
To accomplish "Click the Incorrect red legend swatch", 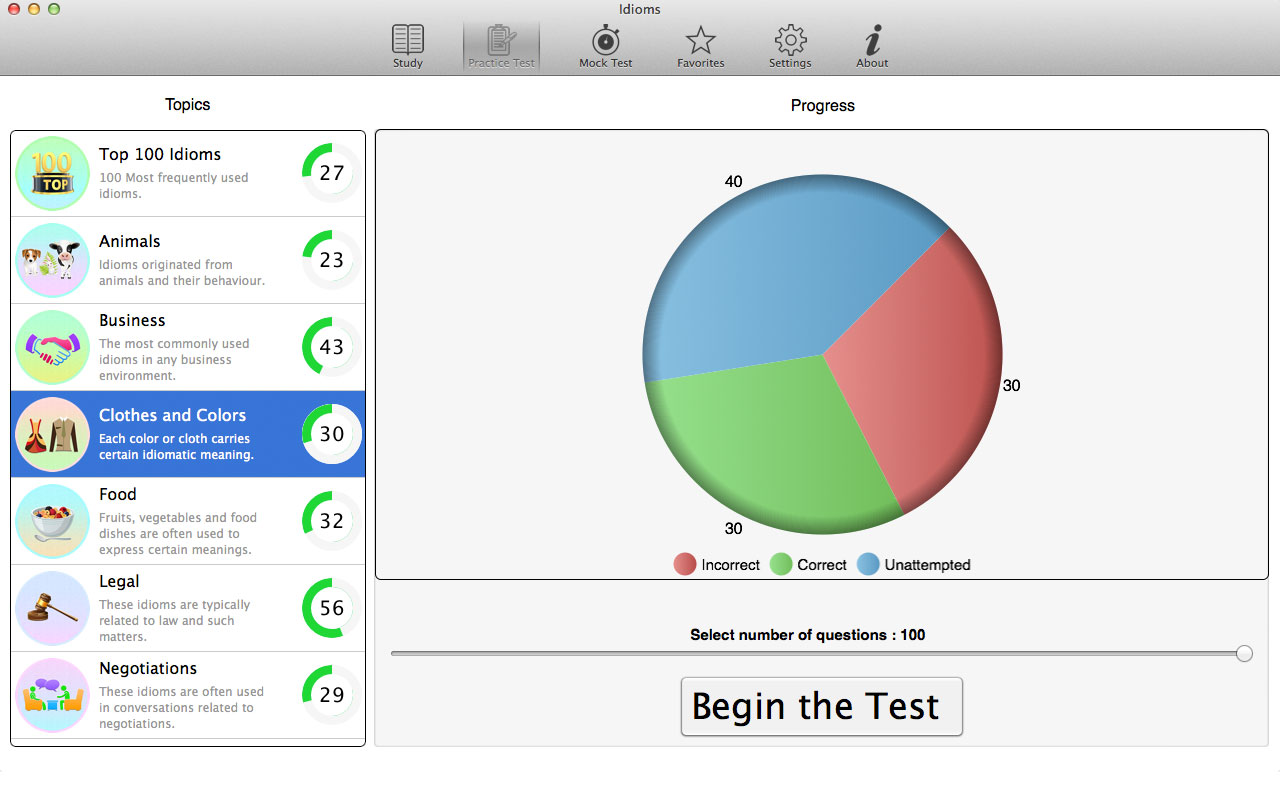I will (685, 565).
